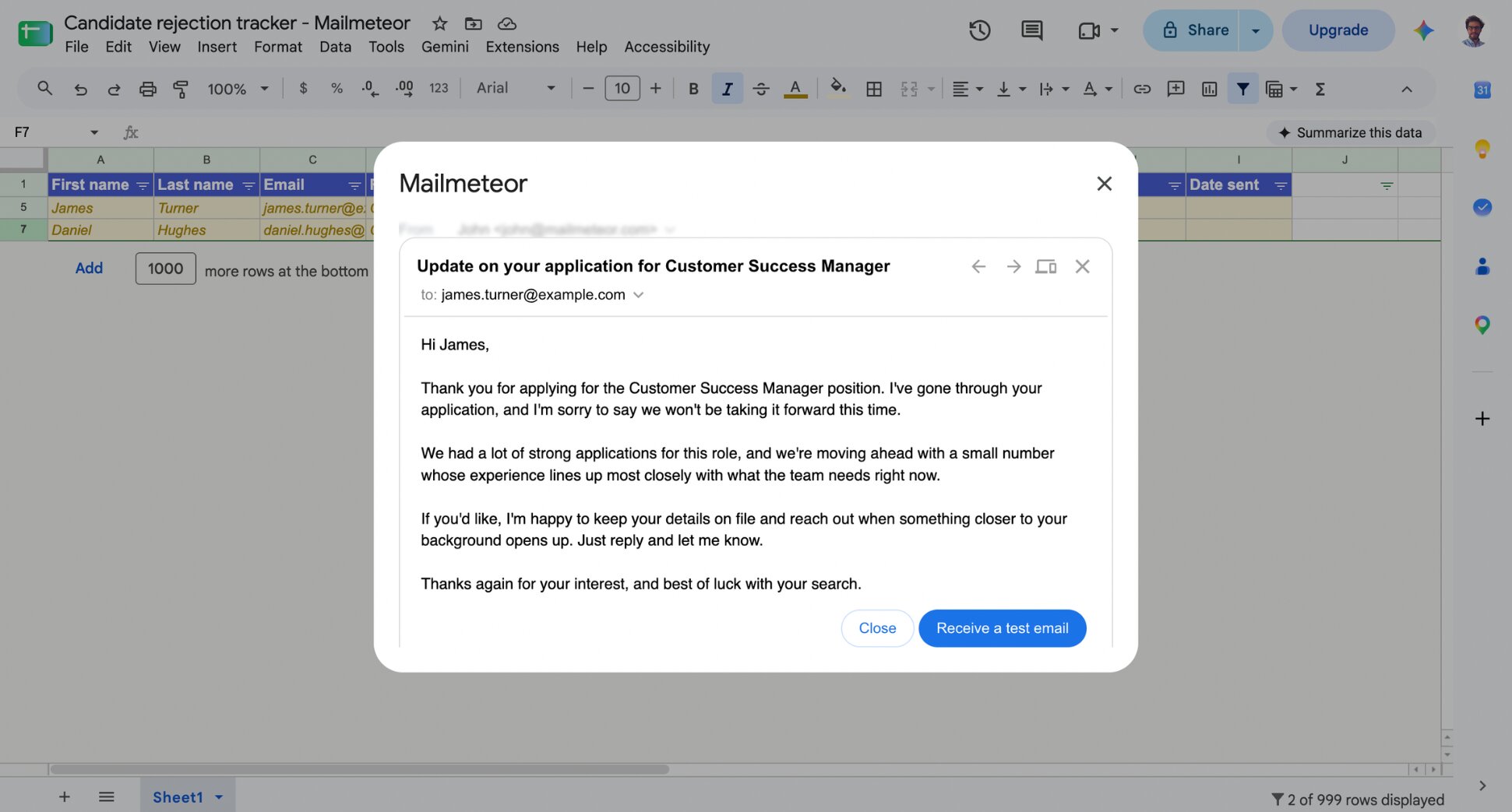Open Google Tasks side panel
Viewport: 1512px width, 812px height.
pyautogui.click(x=1482, y=207)
